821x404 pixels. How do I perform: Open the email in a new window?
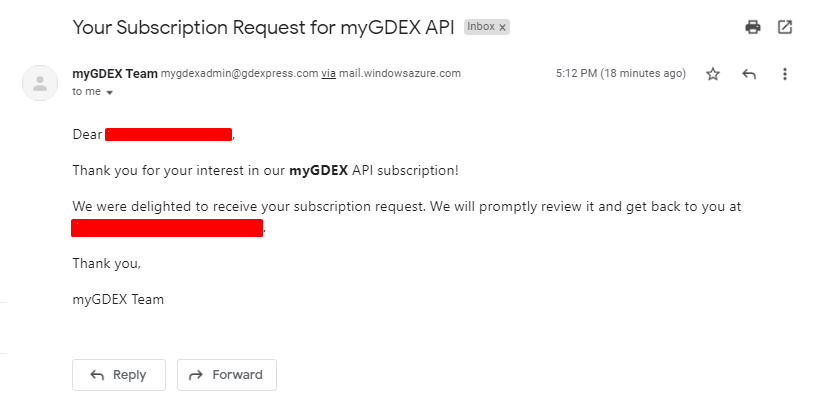point(784,27)
